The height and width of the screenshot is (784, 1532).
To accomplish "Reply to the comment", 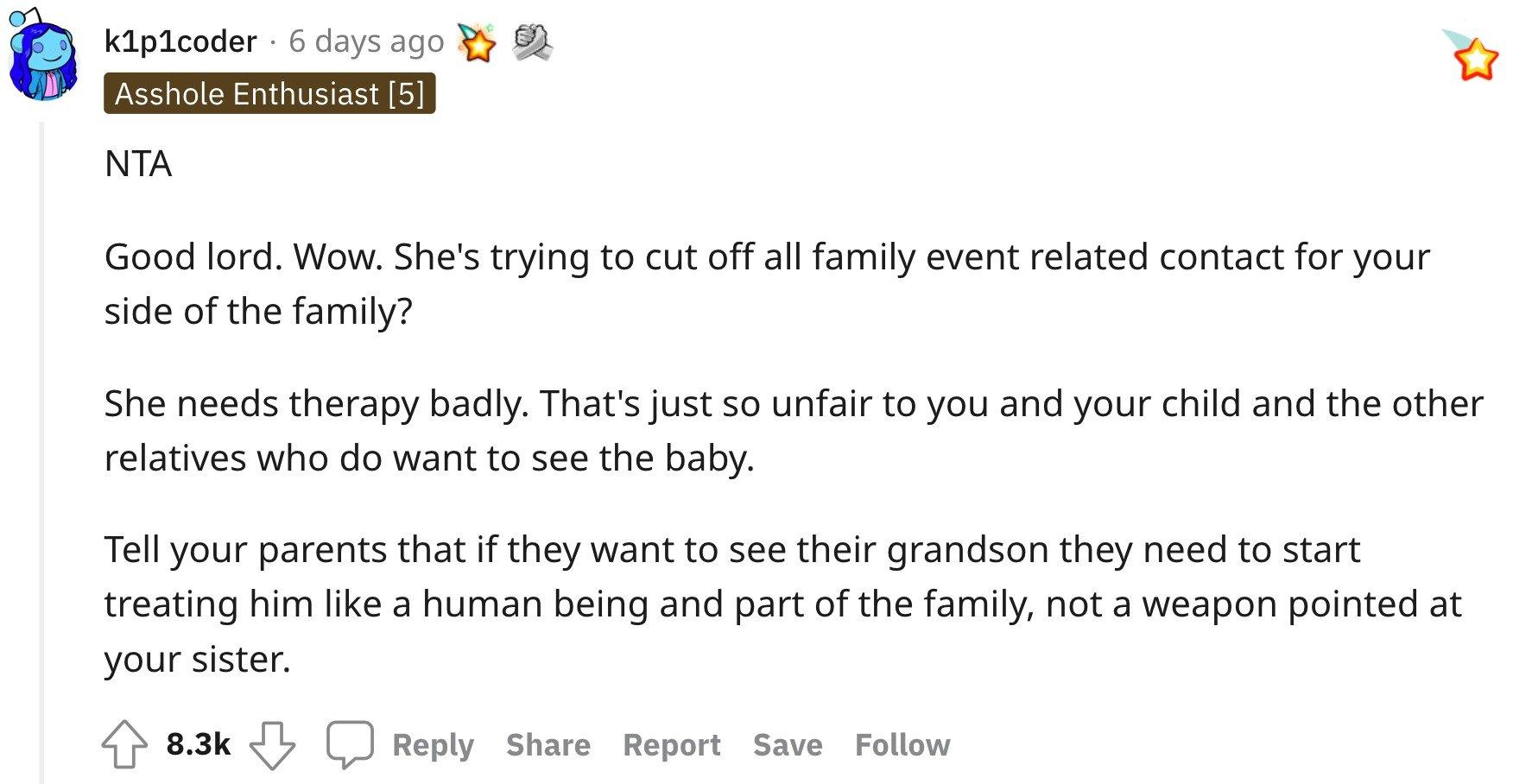I will pos(433,744).
